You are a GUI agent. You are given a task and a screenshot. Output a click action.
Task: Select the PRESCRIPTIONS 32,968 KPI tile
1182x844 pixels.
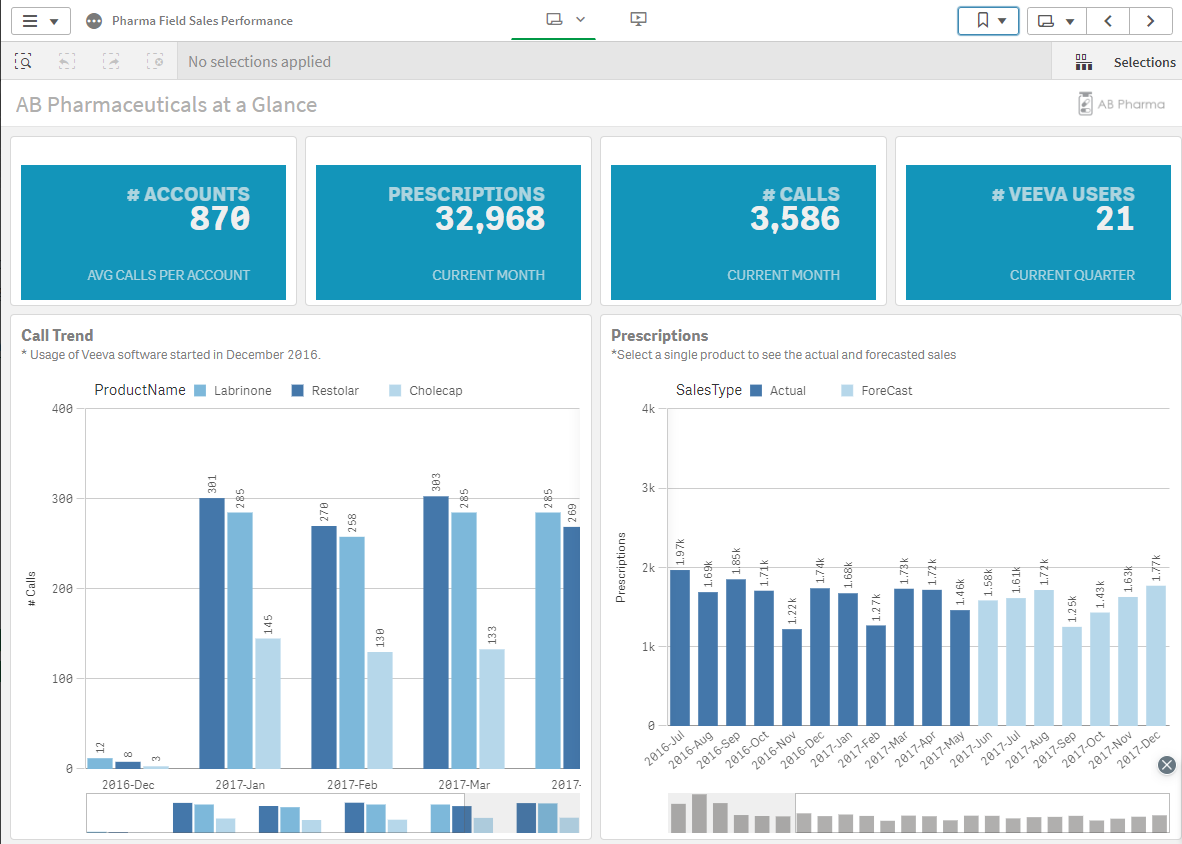[449, 232]
